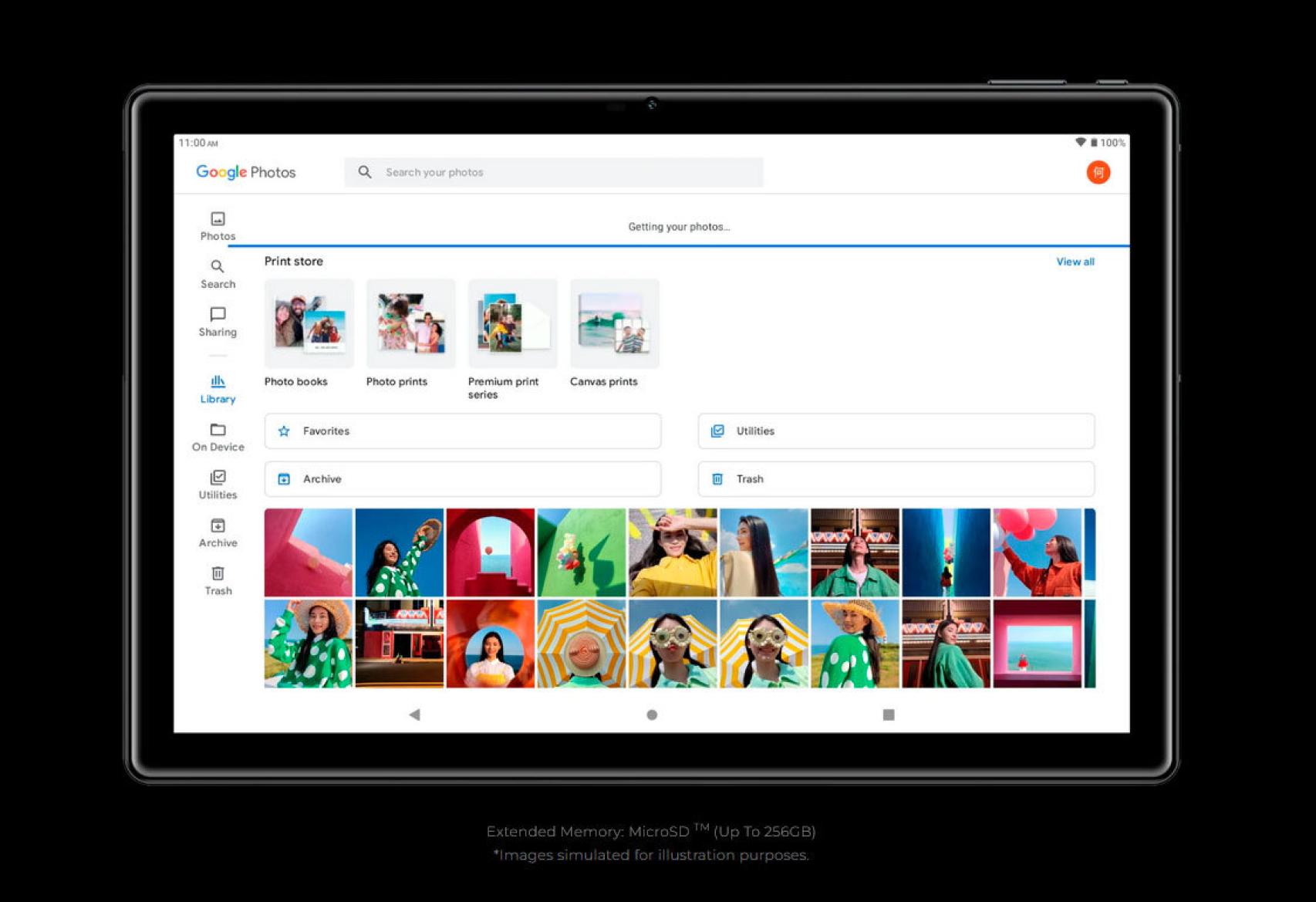This screenshot has width=1316, height=902.
Task: Click the Search your photos field
Action: pyautogui.click(x=553, y=172)
